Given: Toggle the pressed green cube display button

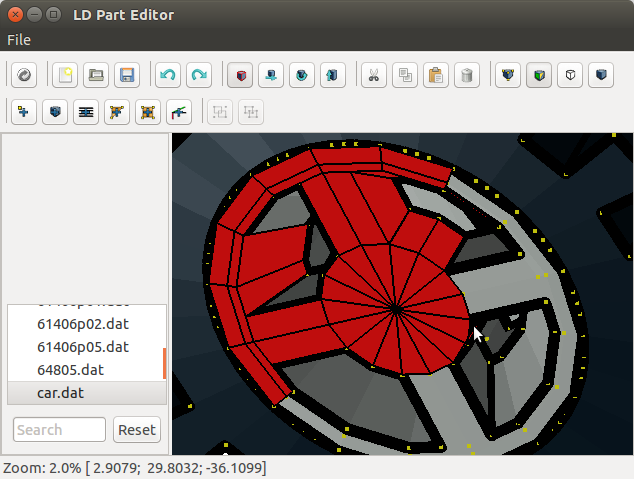Looking at the screenshot, I should click(539, 75).
